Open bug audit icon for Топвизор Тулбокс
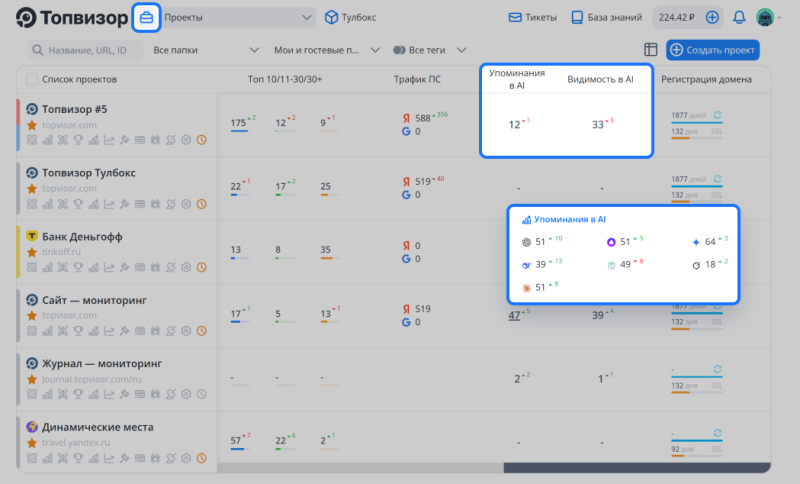Image resolution: width=800 pixels, height=484 pixels. (x=155, y=204)
